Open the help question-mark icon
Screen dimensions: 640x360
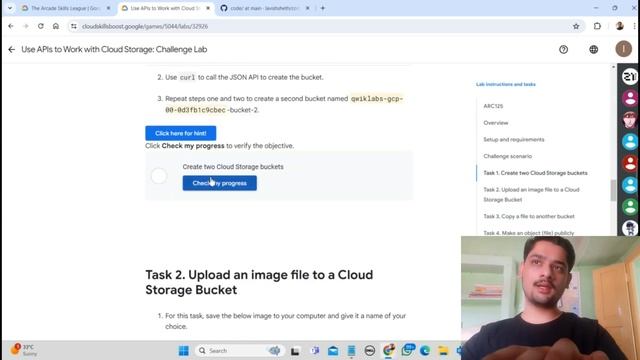563,49
